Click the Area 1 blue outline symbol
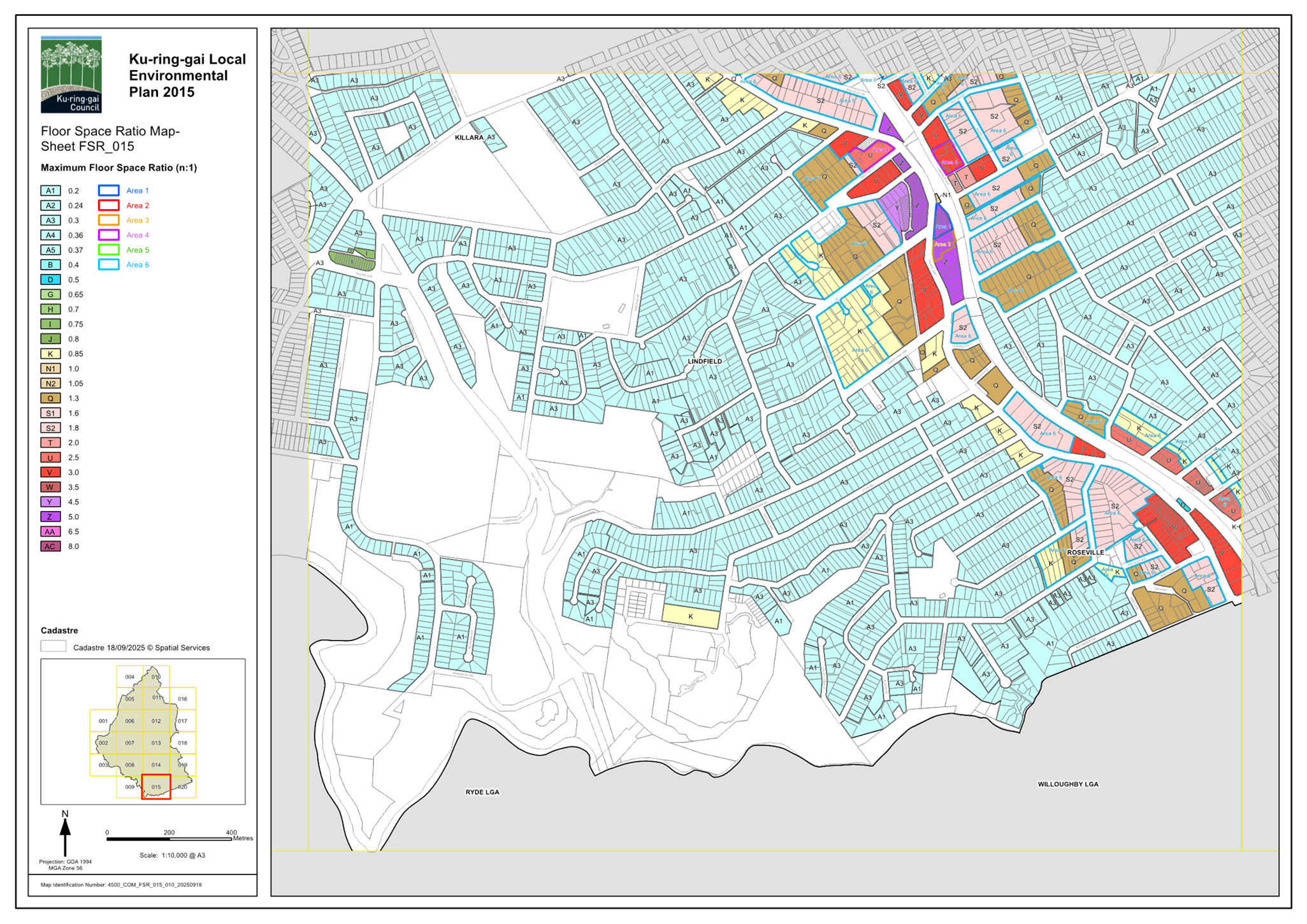1307x924 pixels. coord(108,191)
